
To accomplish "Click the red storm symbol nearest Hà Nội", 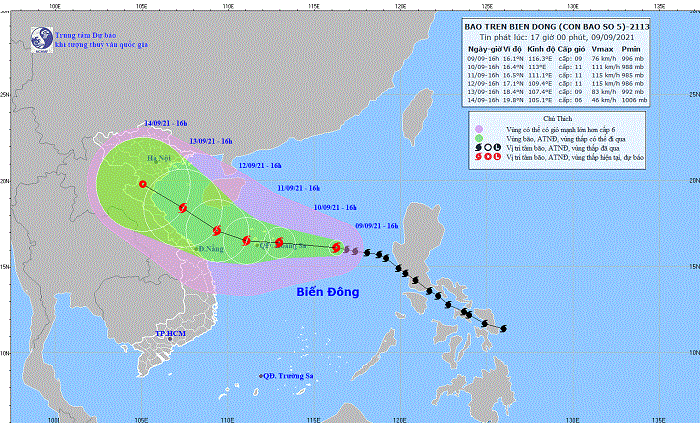I will point(144,184).
